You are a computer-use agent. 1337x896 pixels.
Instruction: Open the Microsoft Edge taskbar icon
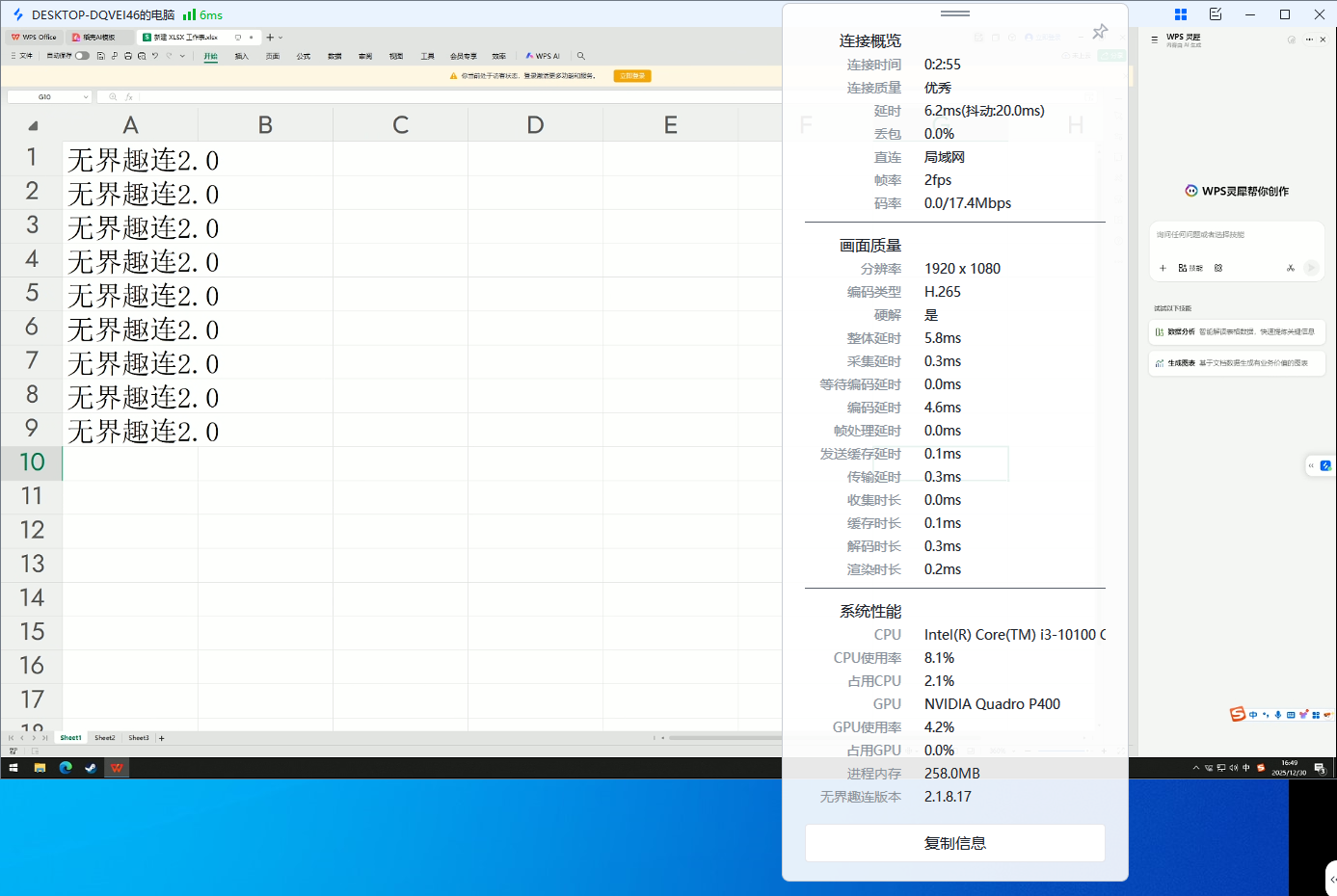click(66, 768)
